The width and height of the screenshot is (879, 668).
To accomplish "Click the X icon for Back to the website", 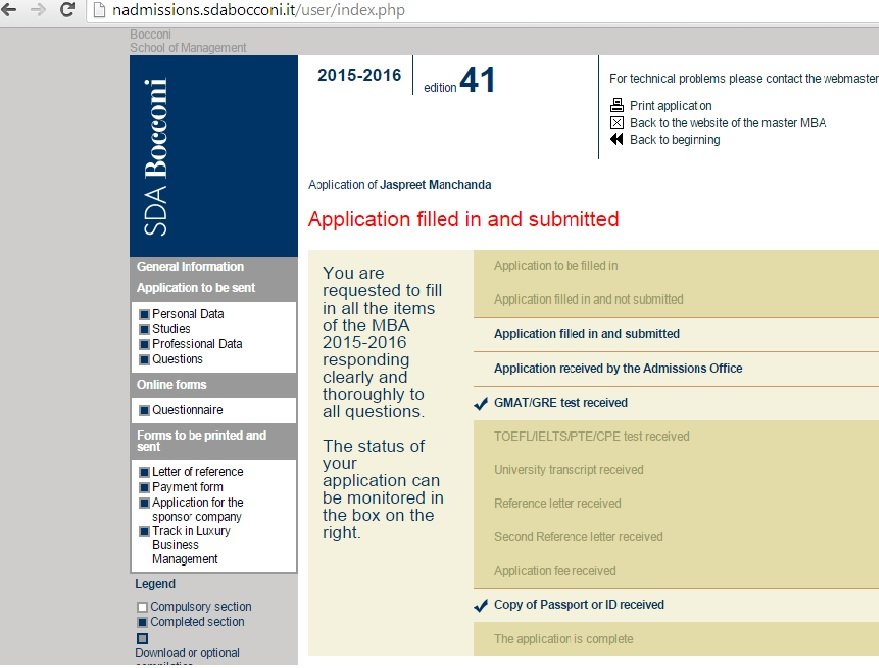I will 617,122.
